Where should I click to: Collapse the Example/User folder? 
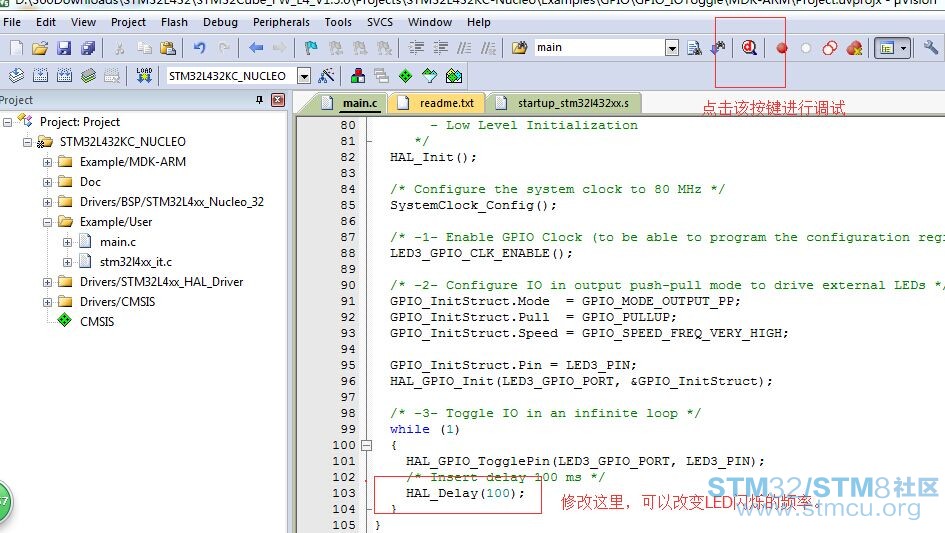48,222
